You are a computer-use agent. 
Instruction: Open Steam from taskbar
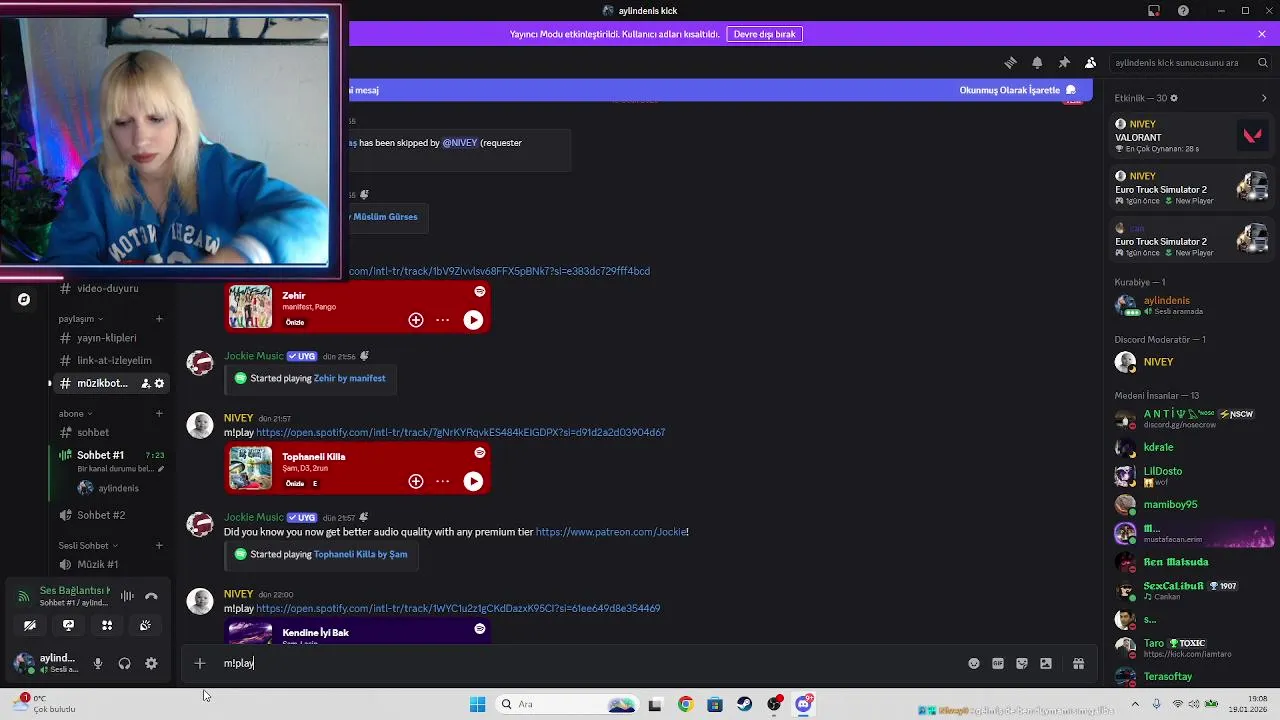coord(745,704)
